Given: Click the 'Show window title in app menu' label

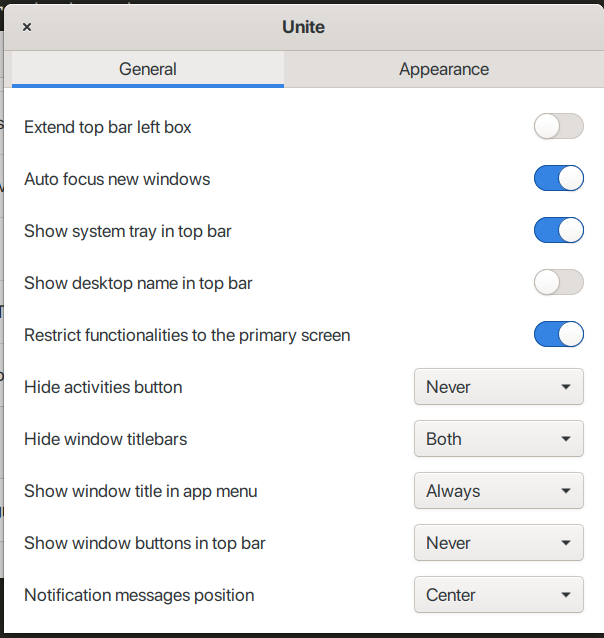Looking at the screenshot, I should (141, 492).
